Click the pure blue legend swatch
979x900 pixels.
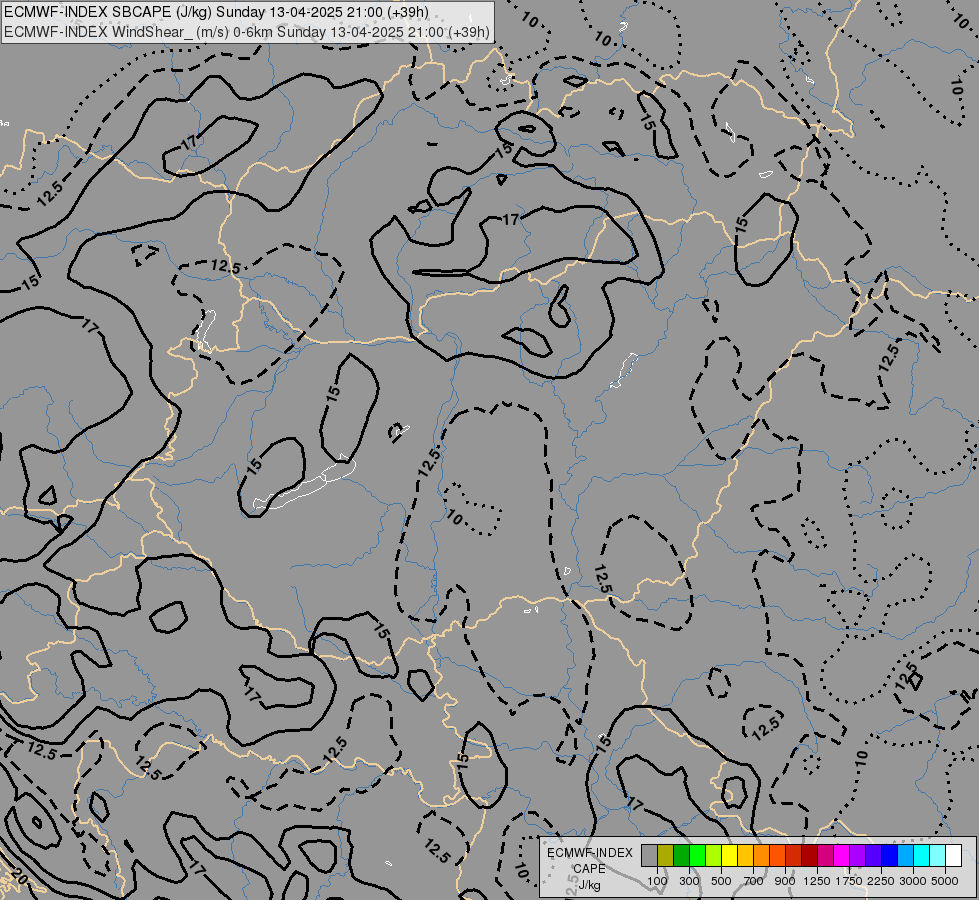tap(890, 856)
